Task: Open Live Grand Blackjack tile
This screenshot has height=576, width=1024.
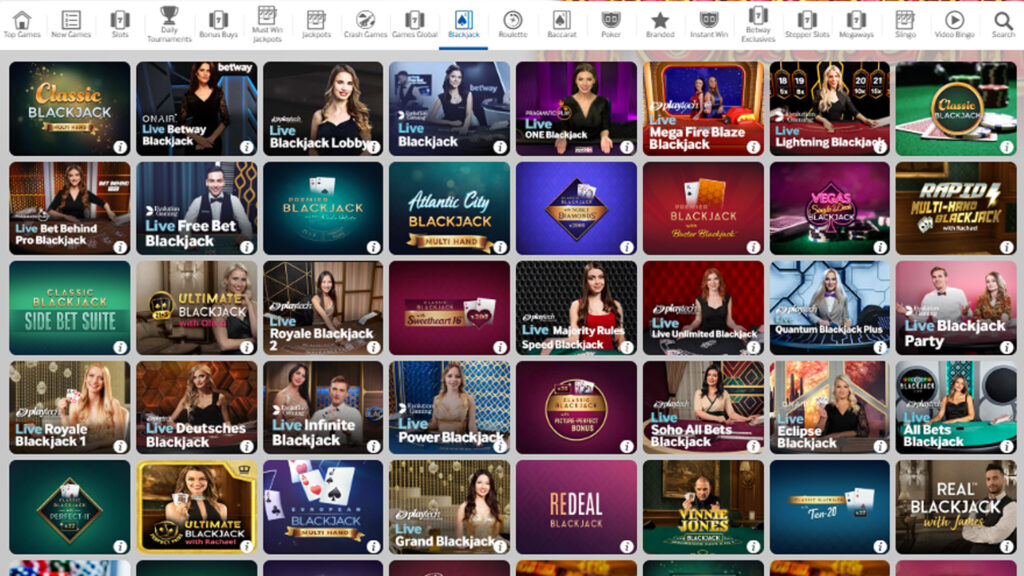Action: click(x=449, y=507)
